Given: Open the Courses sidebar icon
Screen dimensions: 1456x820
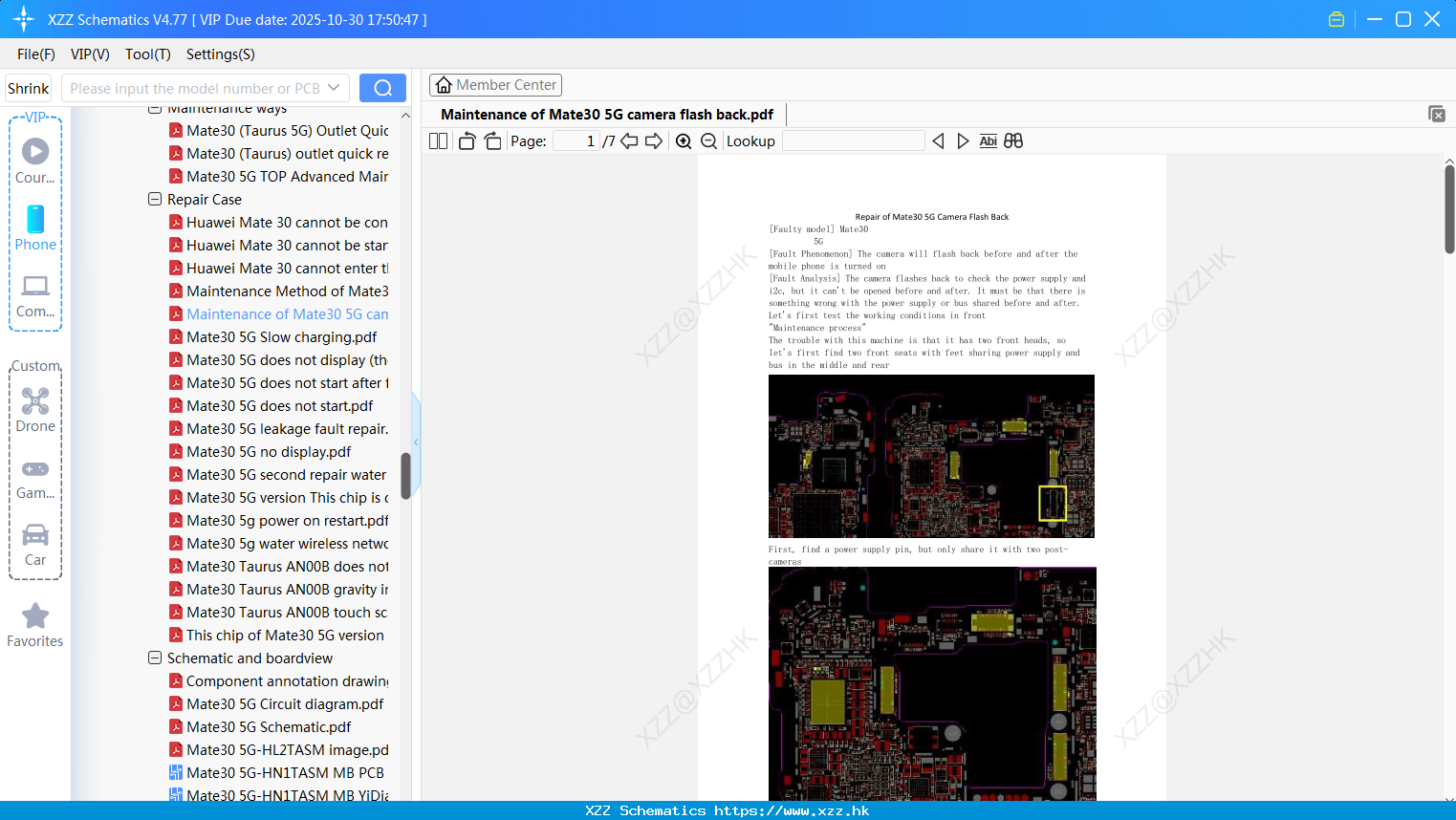Looking at the screenshot, I should pyautogui.click(x=35, y=160).
